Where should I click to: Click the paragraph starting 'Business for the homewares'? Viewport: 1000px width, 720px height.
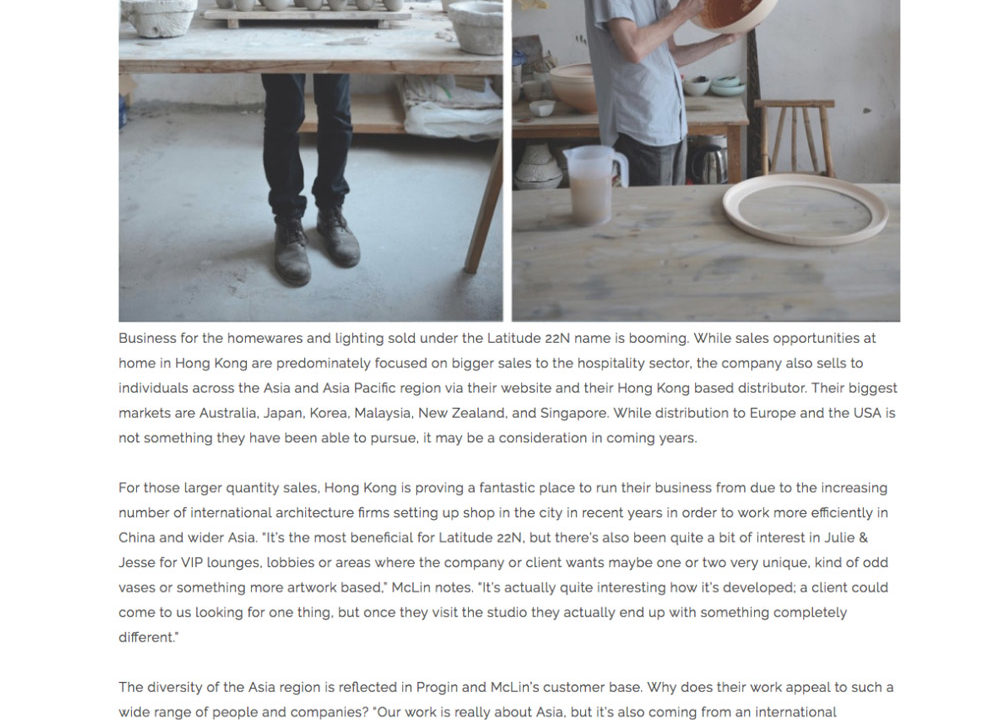point(508,388)
